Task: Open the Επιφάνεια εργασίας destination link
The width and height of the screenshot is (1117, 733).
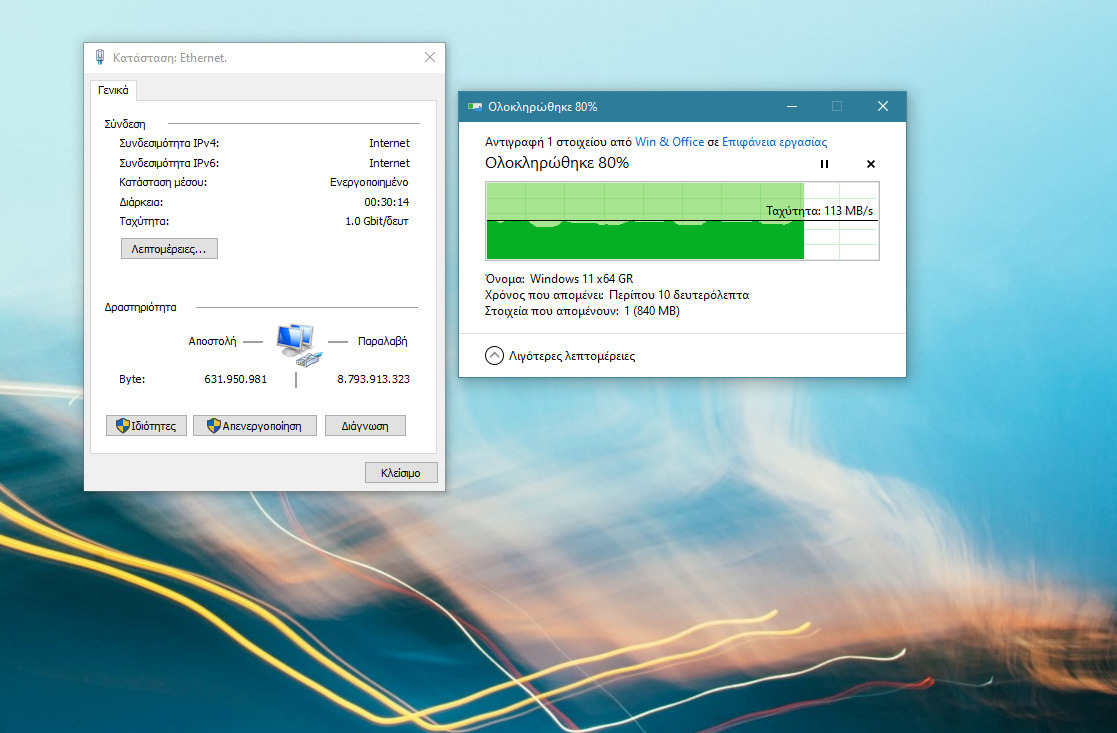Action: click(774, 142)
